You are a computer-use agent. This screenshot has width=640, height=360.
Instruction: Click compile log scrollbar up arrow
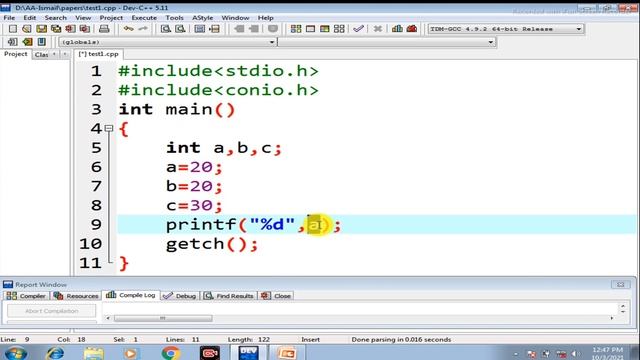click(623, 306)
